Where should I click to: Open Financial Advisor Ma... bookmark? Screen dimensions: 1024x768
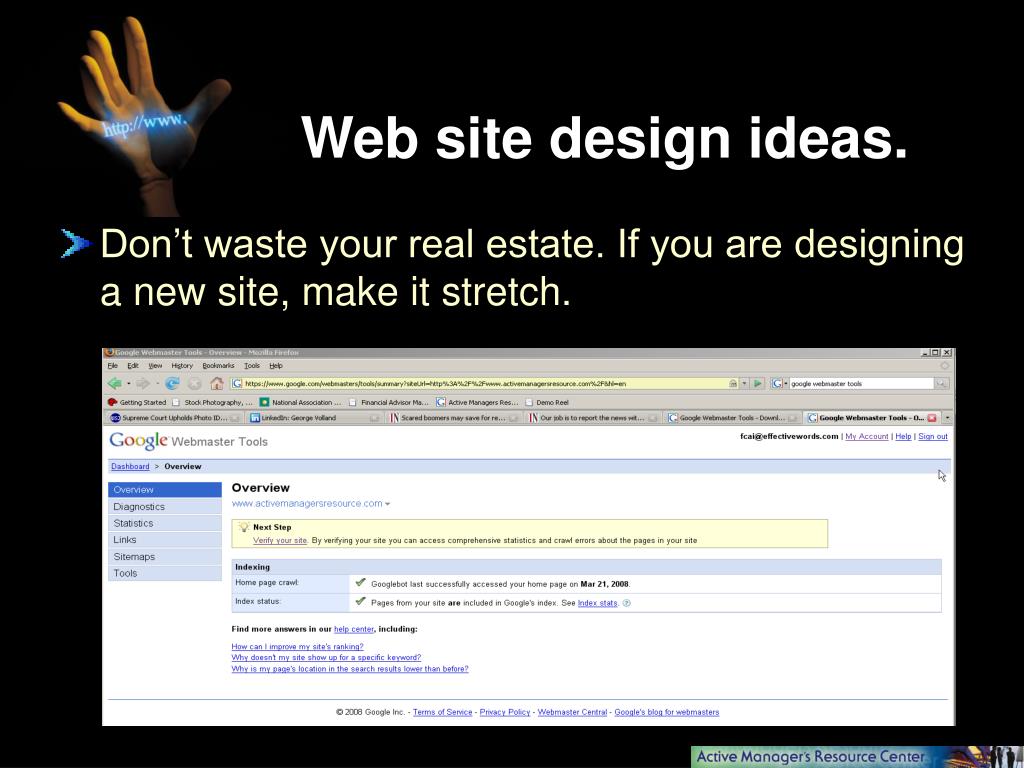pos(389,402)
